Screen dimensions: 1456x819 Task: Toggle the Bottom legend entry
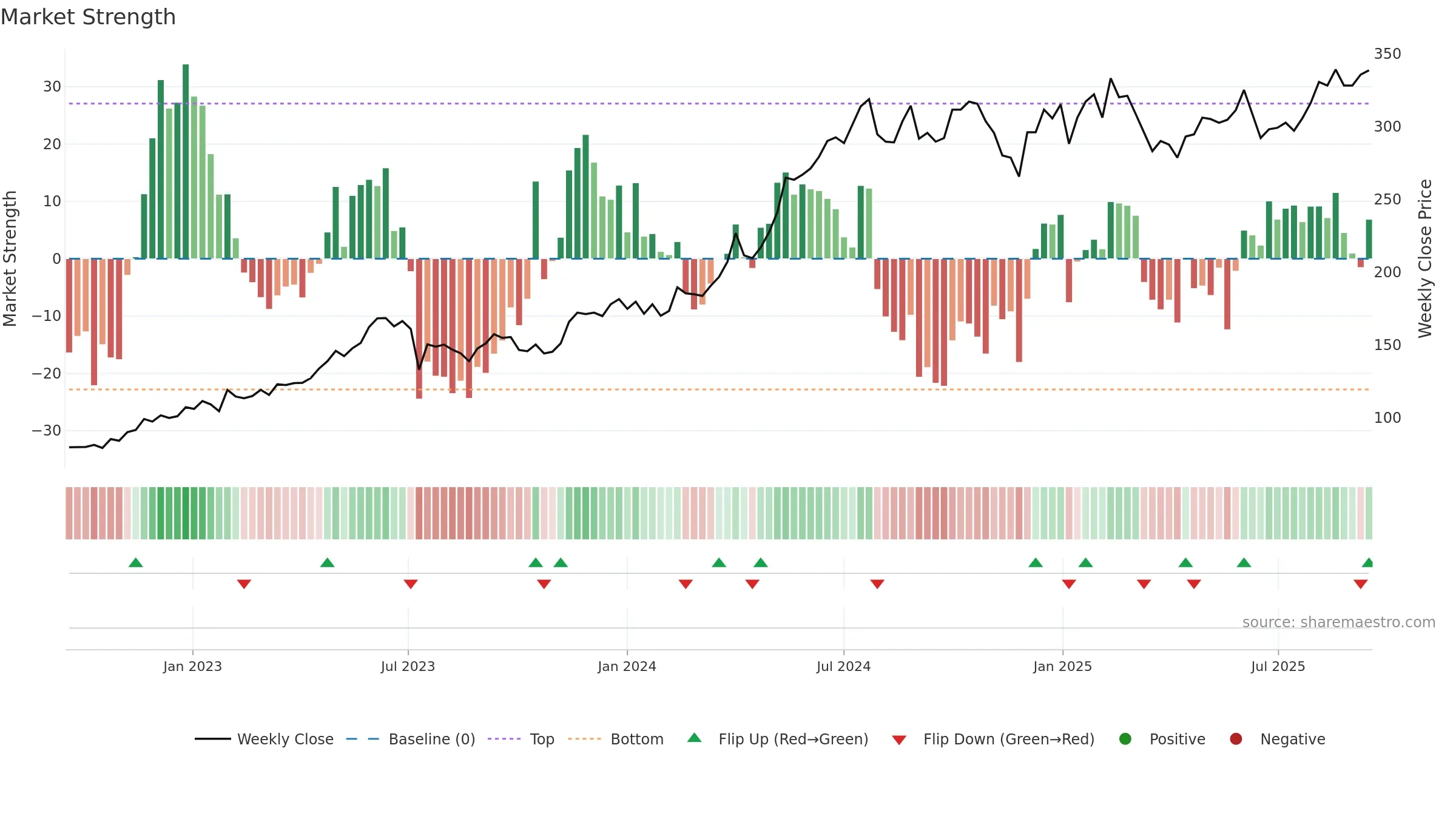616,739
